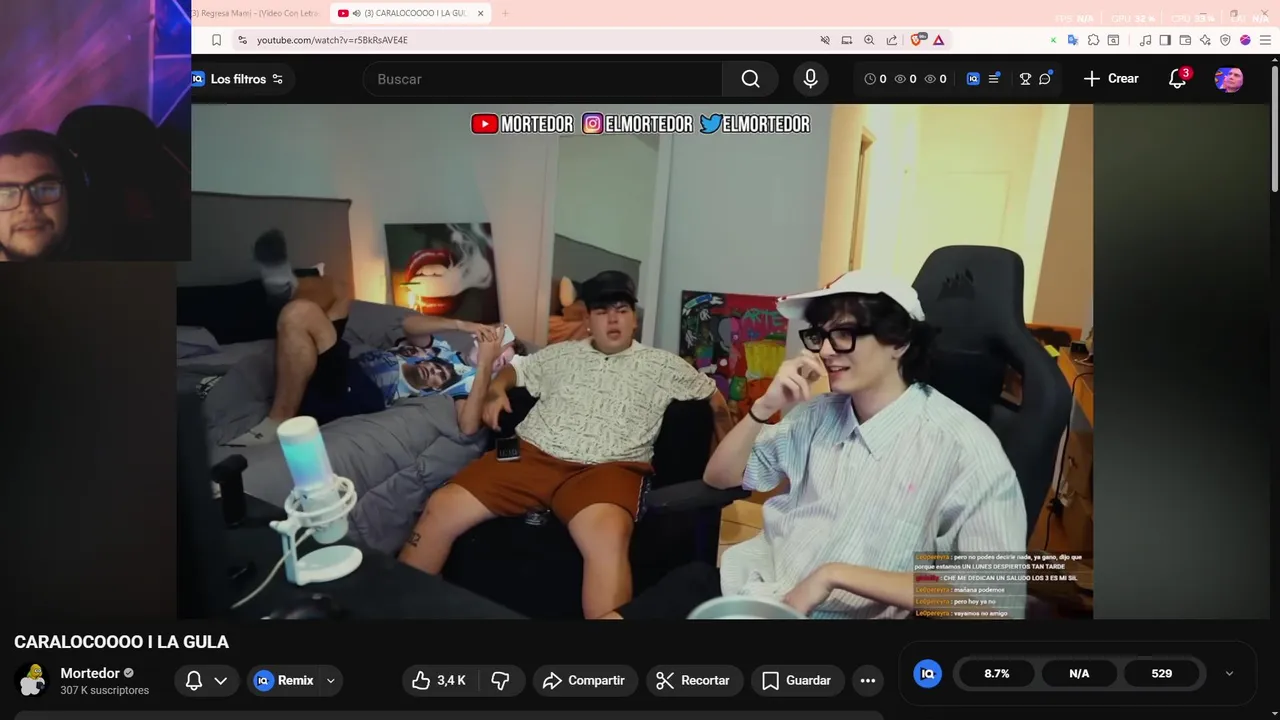Click the browser profile avatar icon
This screenshot has width=1280, height=720.
(1245, 40)
